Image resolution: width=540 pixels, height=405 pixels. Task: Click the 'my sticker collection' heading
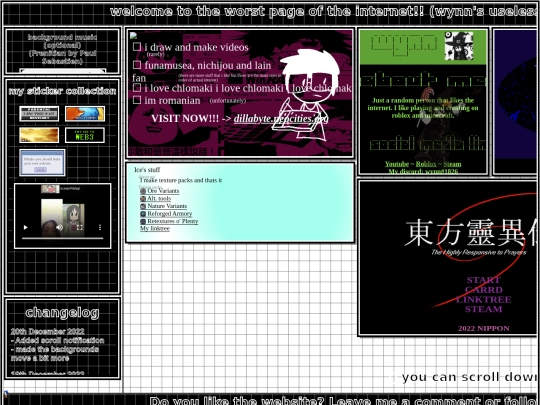point(62,91)
